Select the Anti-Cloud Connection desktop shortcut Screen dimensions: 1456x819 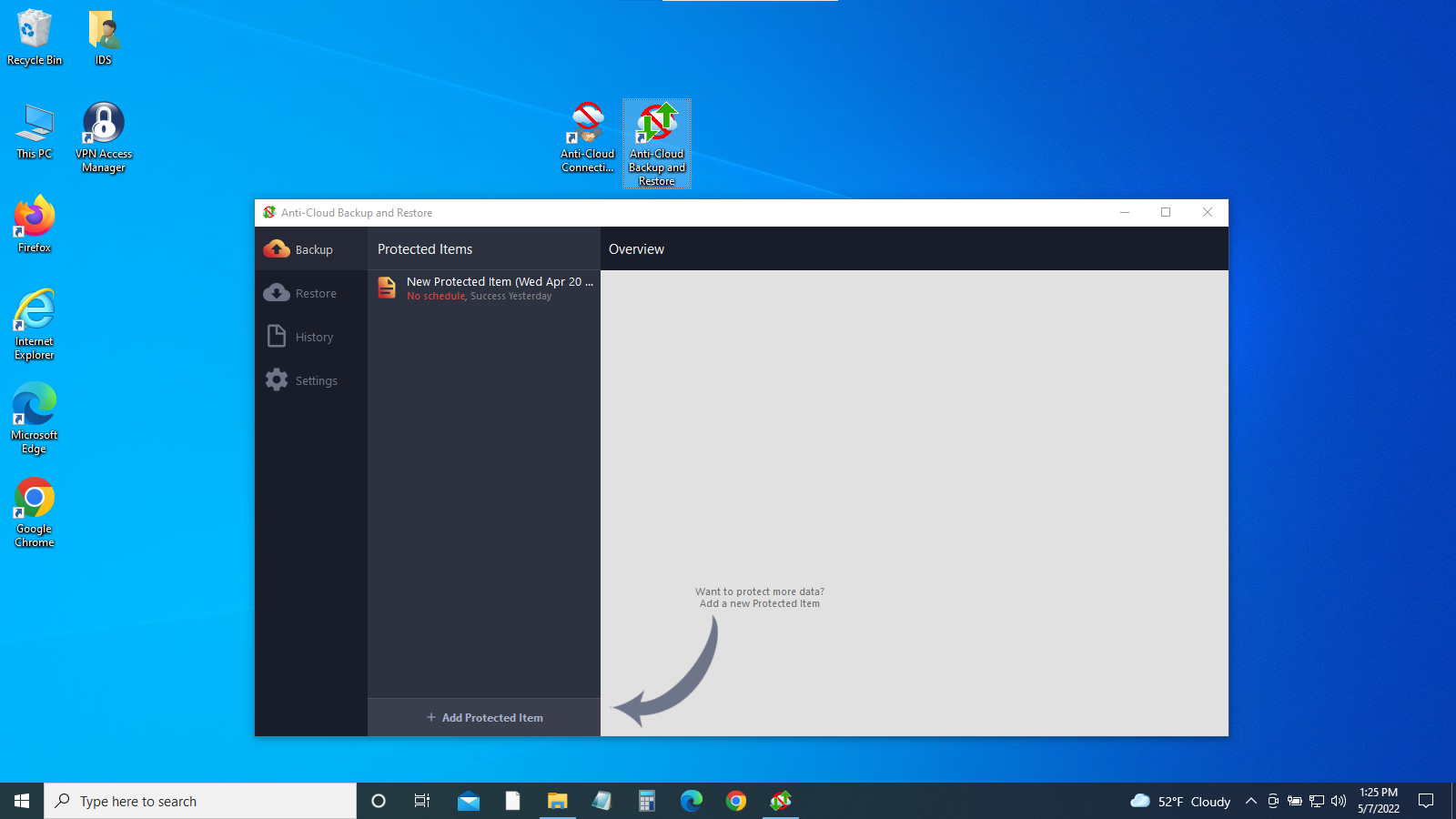pos(588,137)
